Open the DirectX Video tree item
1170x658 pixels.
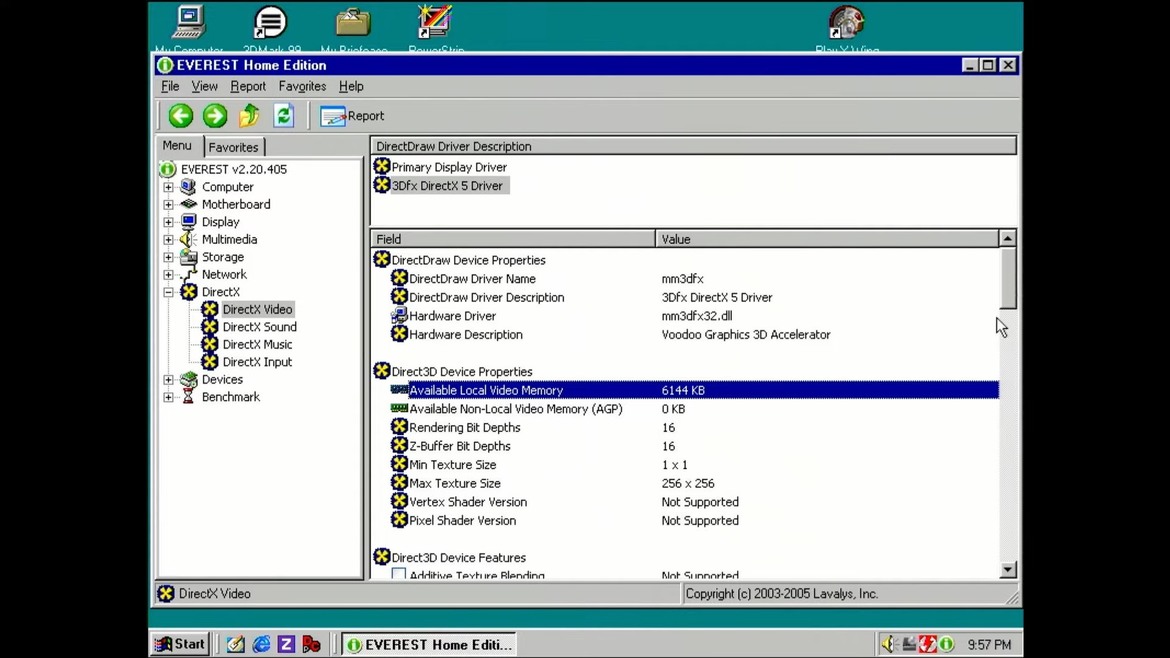(x=257, y=310)
